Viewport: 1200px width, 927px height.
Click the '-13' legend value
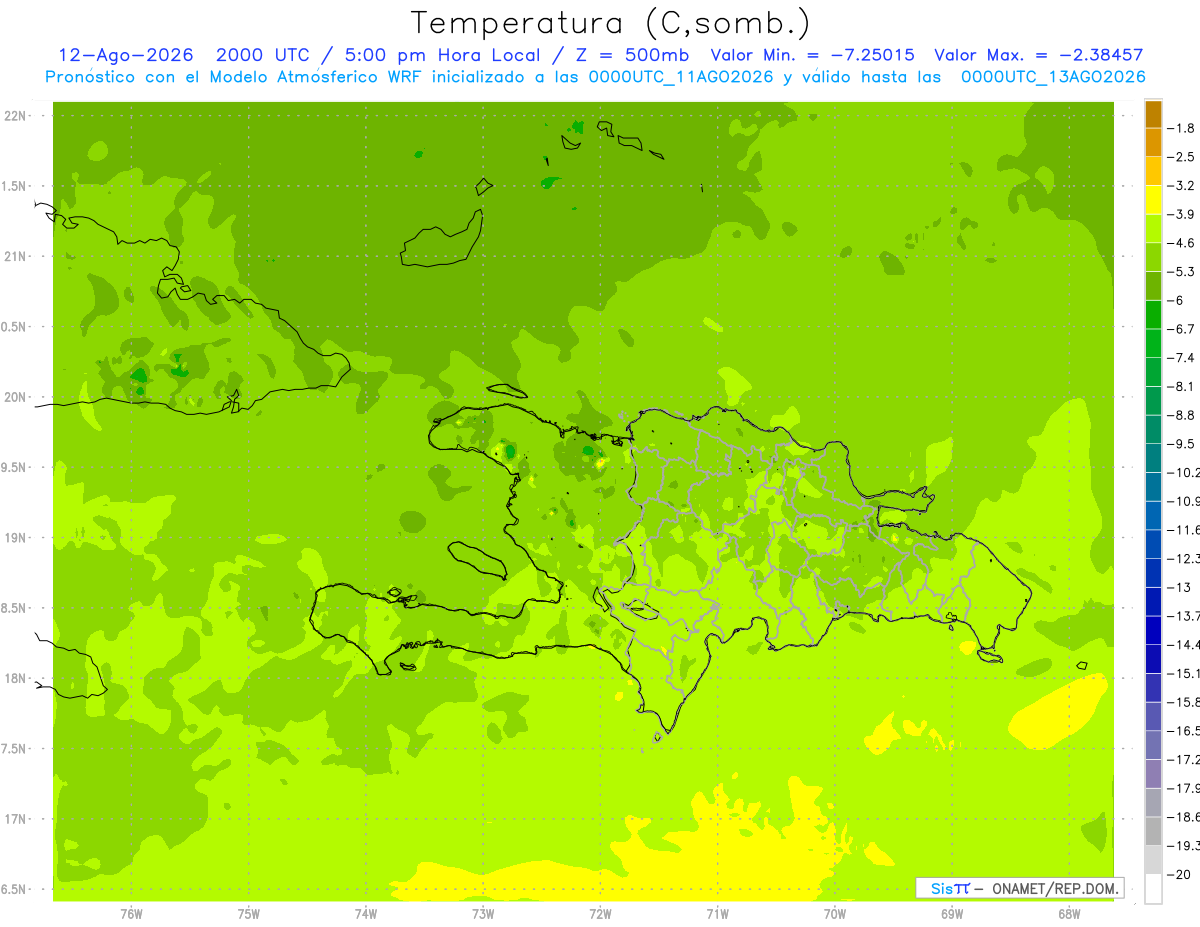click(x=1179, y=587)
